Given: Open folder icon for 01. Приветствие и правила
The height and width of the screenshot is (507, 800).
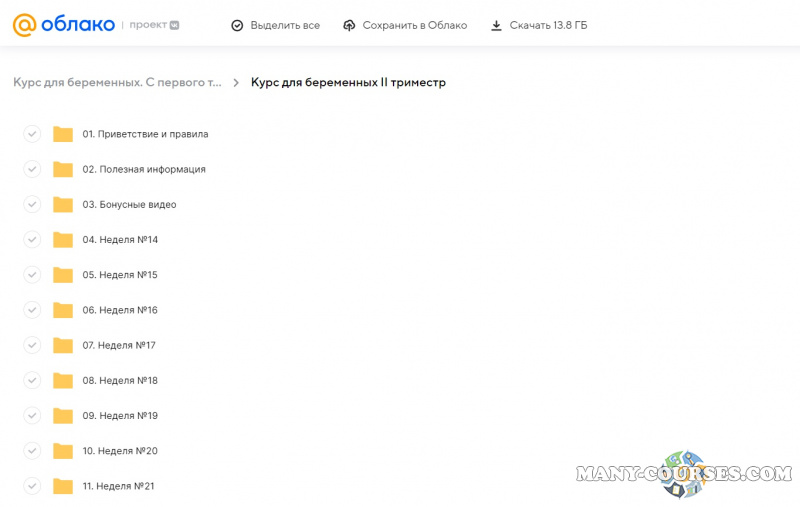Looking at the screenshot, I should (63, 134).
